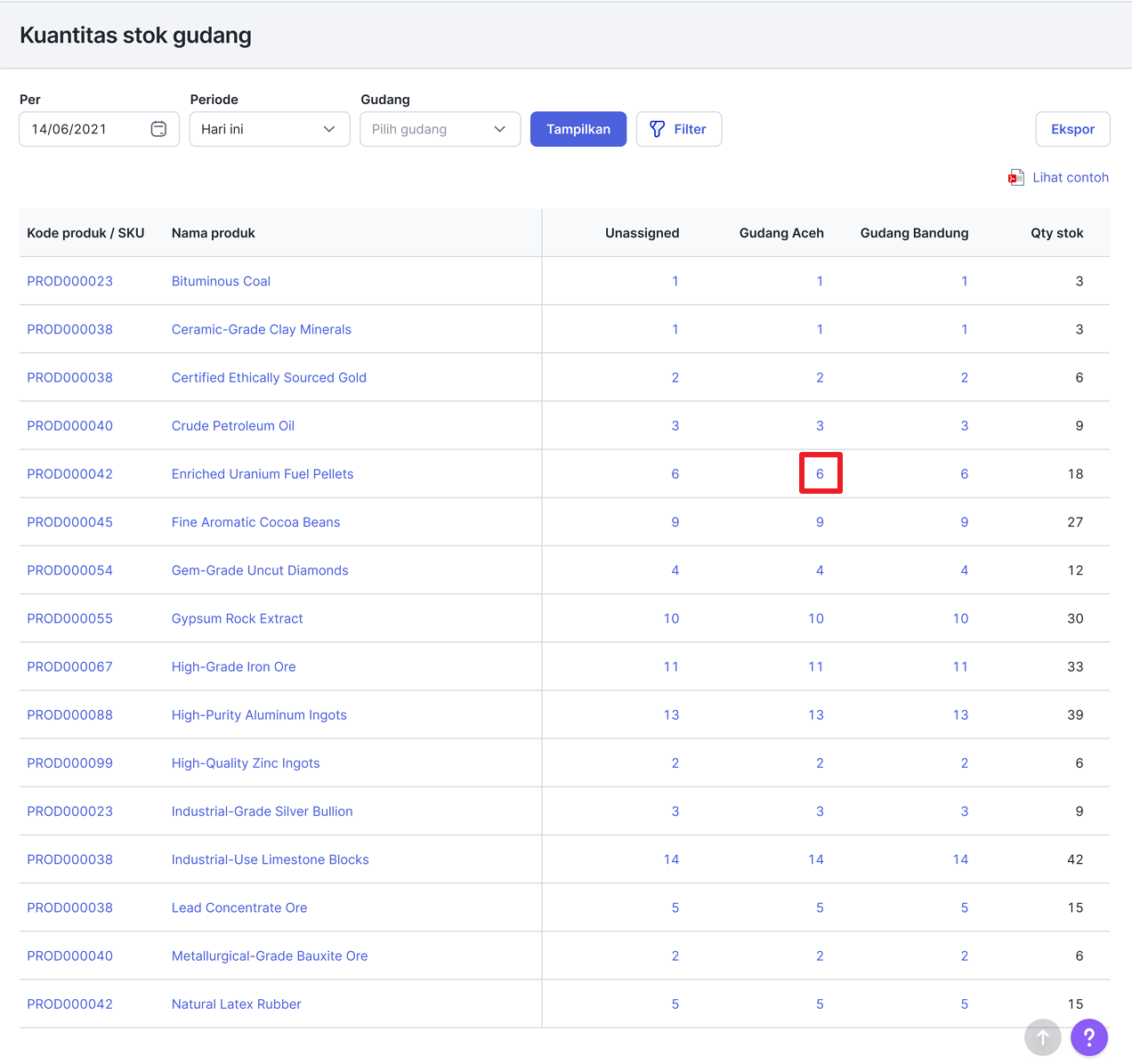Open product Gypsum Rock Extract
1132x1064 pixels.
(x=238, y=618)
